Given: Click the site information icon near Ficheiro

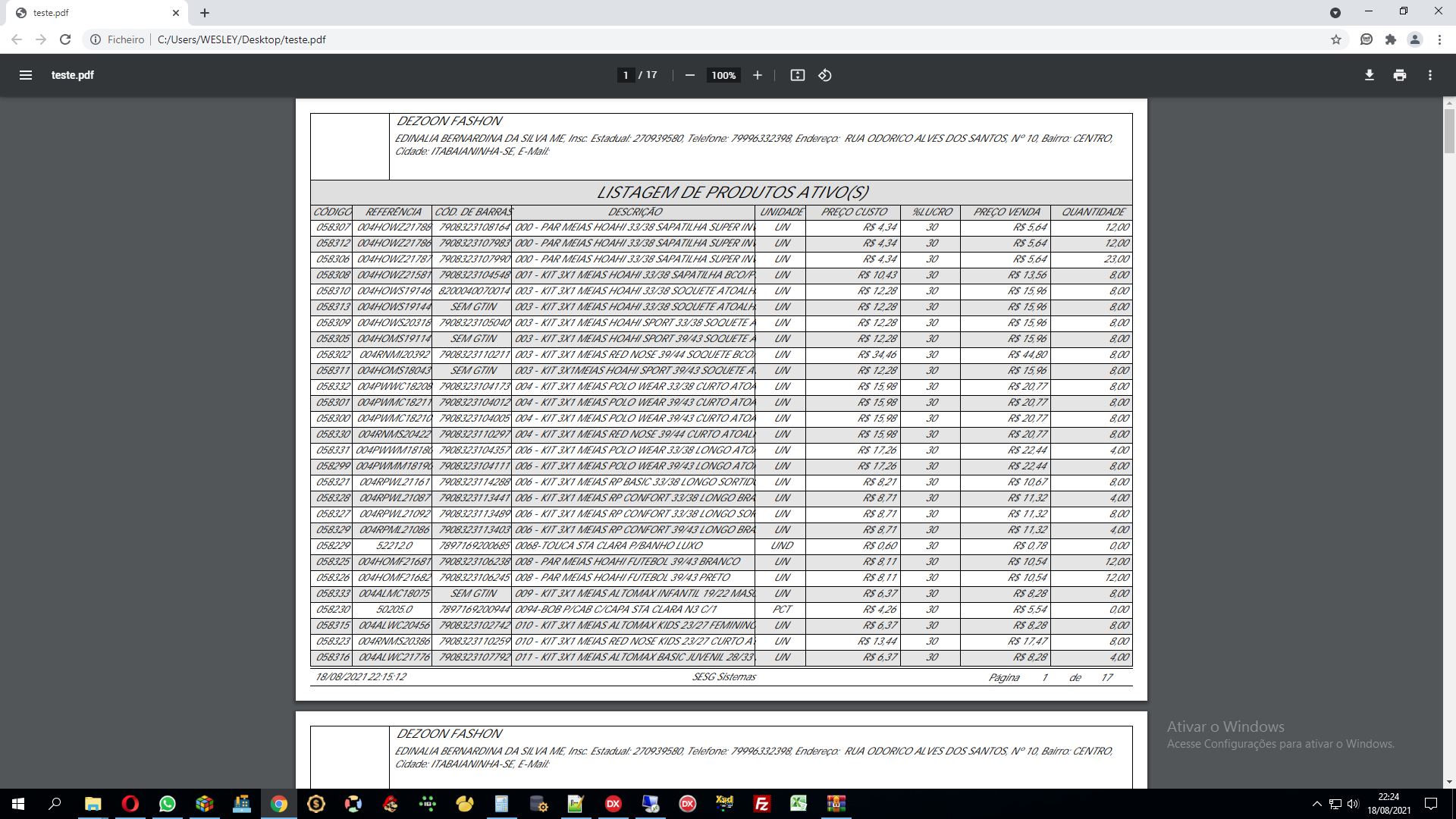Looking at the screenshot, I should pos(96,39).
